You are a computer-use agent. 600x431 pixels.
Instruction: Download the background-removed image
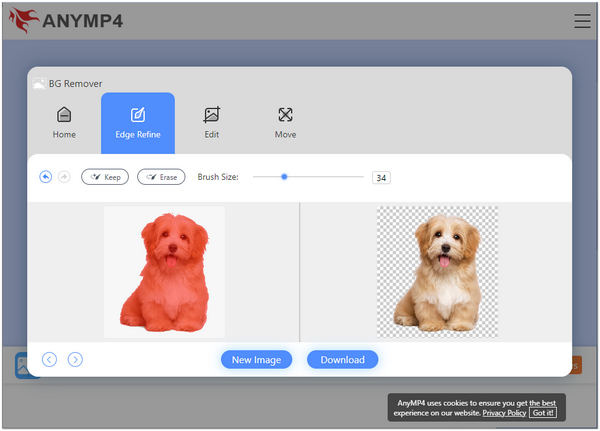coord(342,360)
